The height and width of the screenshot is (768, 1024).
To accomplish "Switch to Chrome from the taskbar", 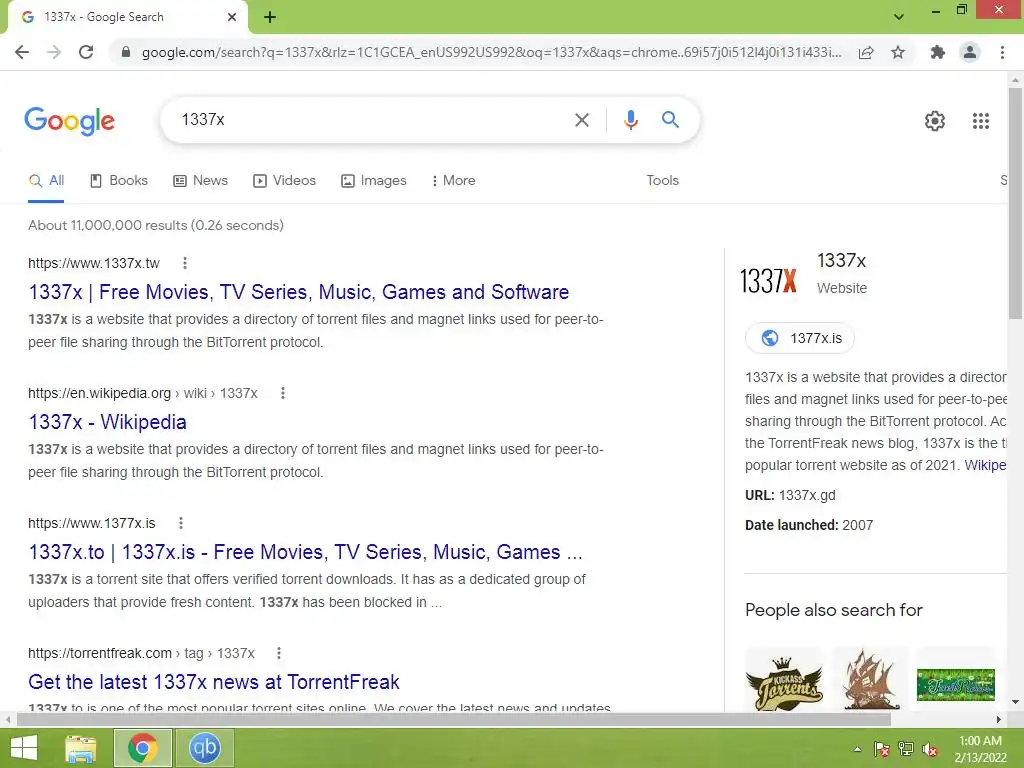I will point(142,748).
